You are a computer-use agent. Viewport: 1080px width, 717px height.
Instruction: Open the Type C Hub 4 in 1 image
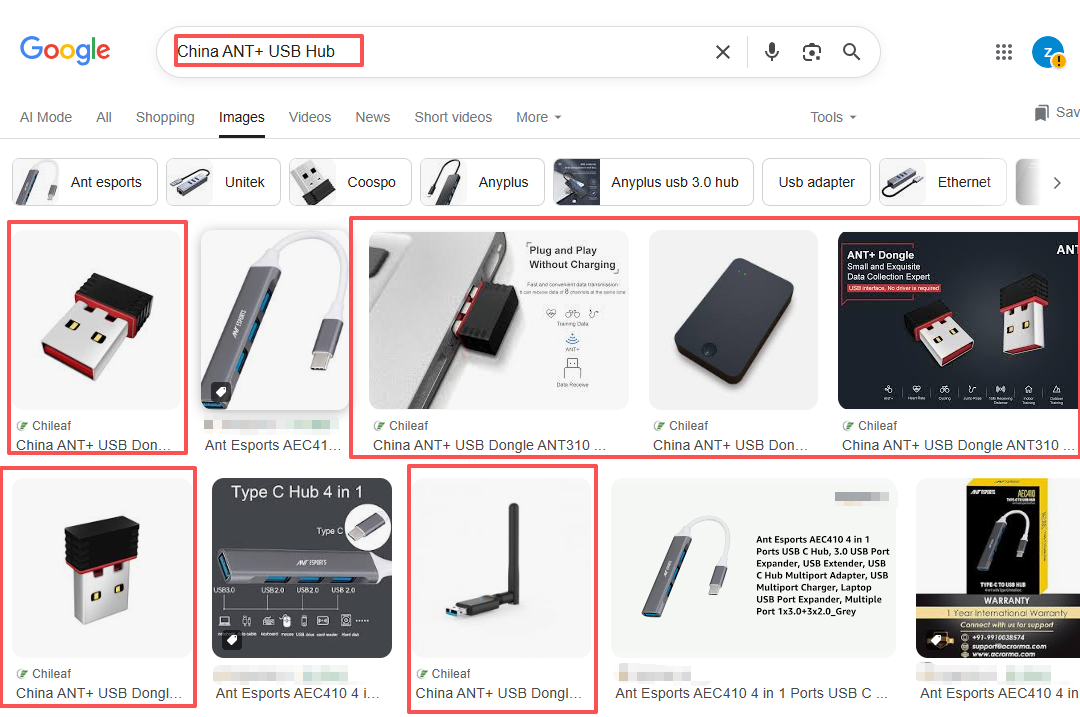click(x=301, y=568)
